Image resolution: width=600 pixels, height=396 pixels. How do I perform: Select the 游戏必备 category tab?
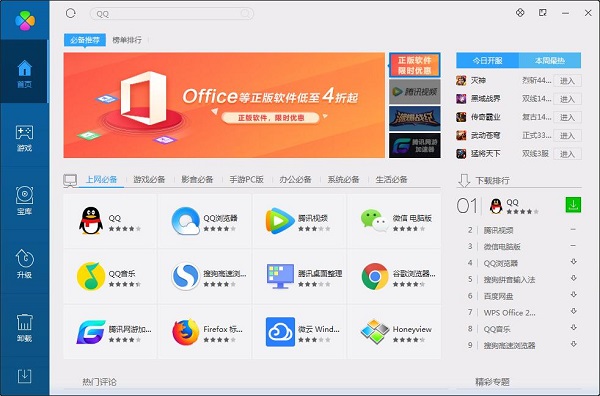(x=149, y=179)
